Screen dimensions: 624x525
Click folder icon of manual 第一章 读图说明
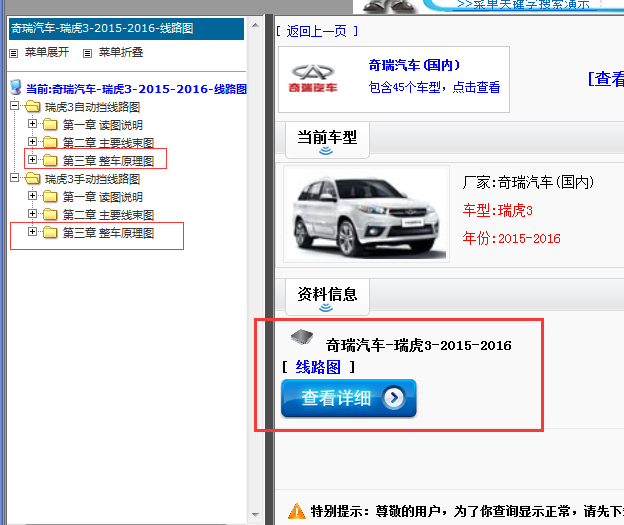pyautogui.click(x=50, y=197)
